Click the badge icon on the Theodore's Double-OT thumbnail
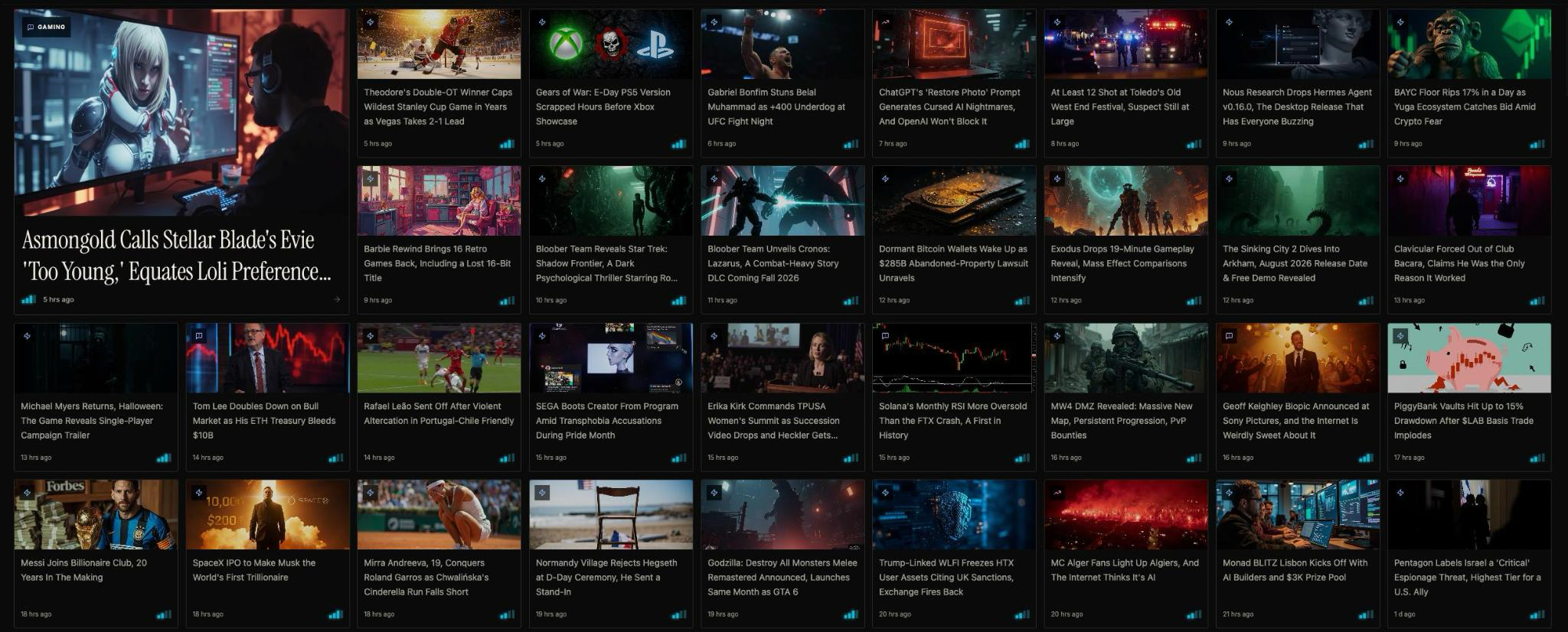The image size is (1568, 632). click(x=371, y=23)
